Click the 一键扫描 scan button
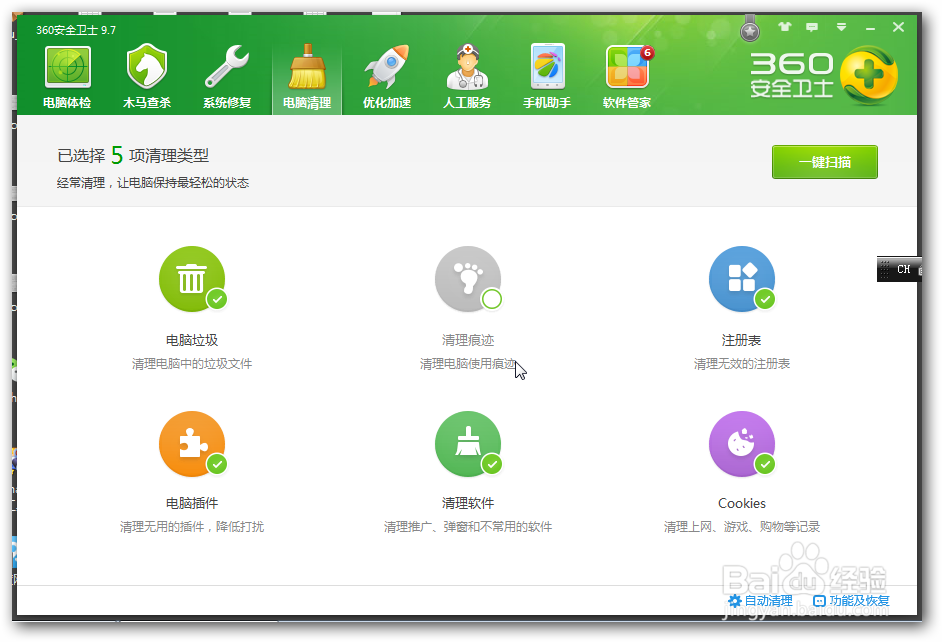Viewport: 942px width, 642px height. (x=825, y=162)
